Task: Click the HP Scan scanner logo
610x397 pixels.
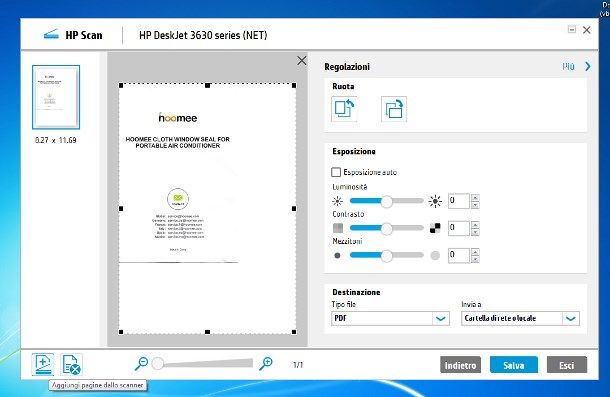Action: (x=51, y=35)
